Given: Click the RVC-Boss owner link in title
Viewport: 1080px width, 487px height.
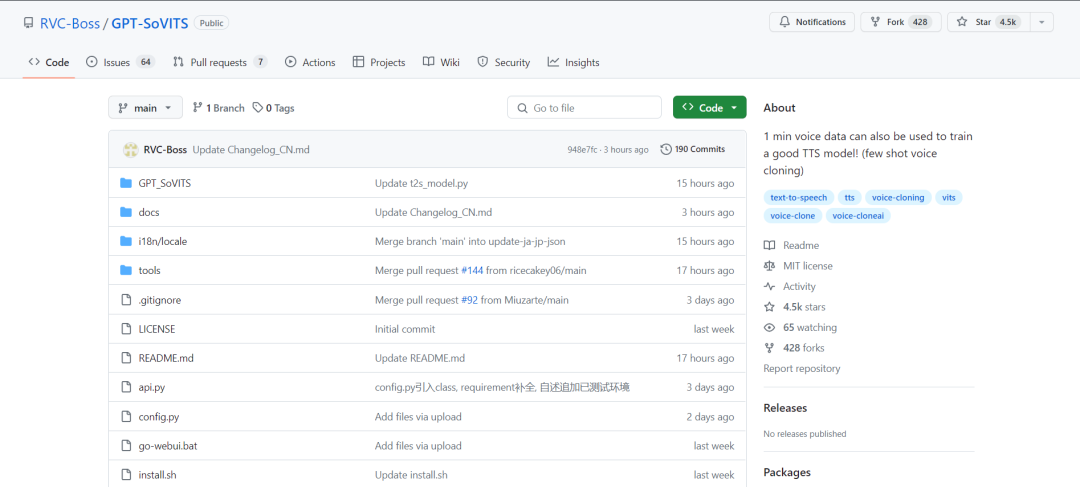Looking at the screenshot, I should 69,23.
